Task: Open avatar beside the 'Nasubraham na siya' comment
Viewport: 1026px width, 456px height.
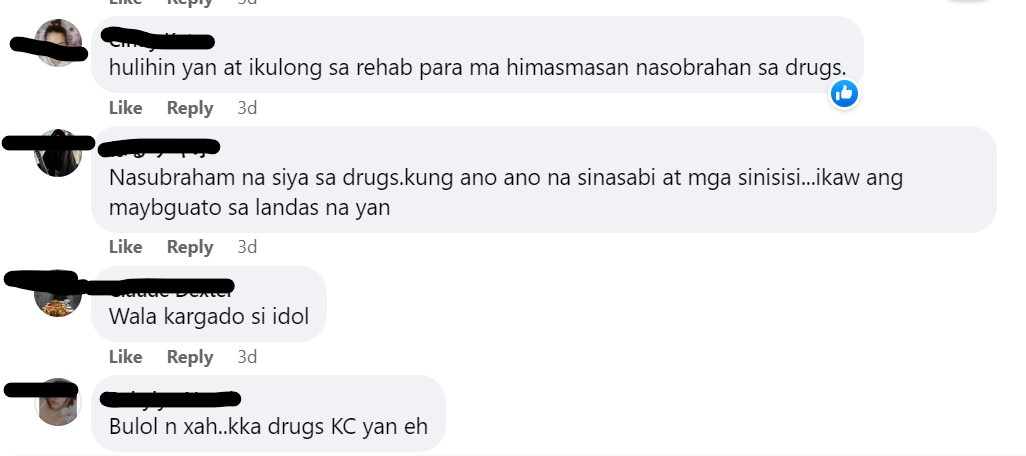Action: (58, 153)
